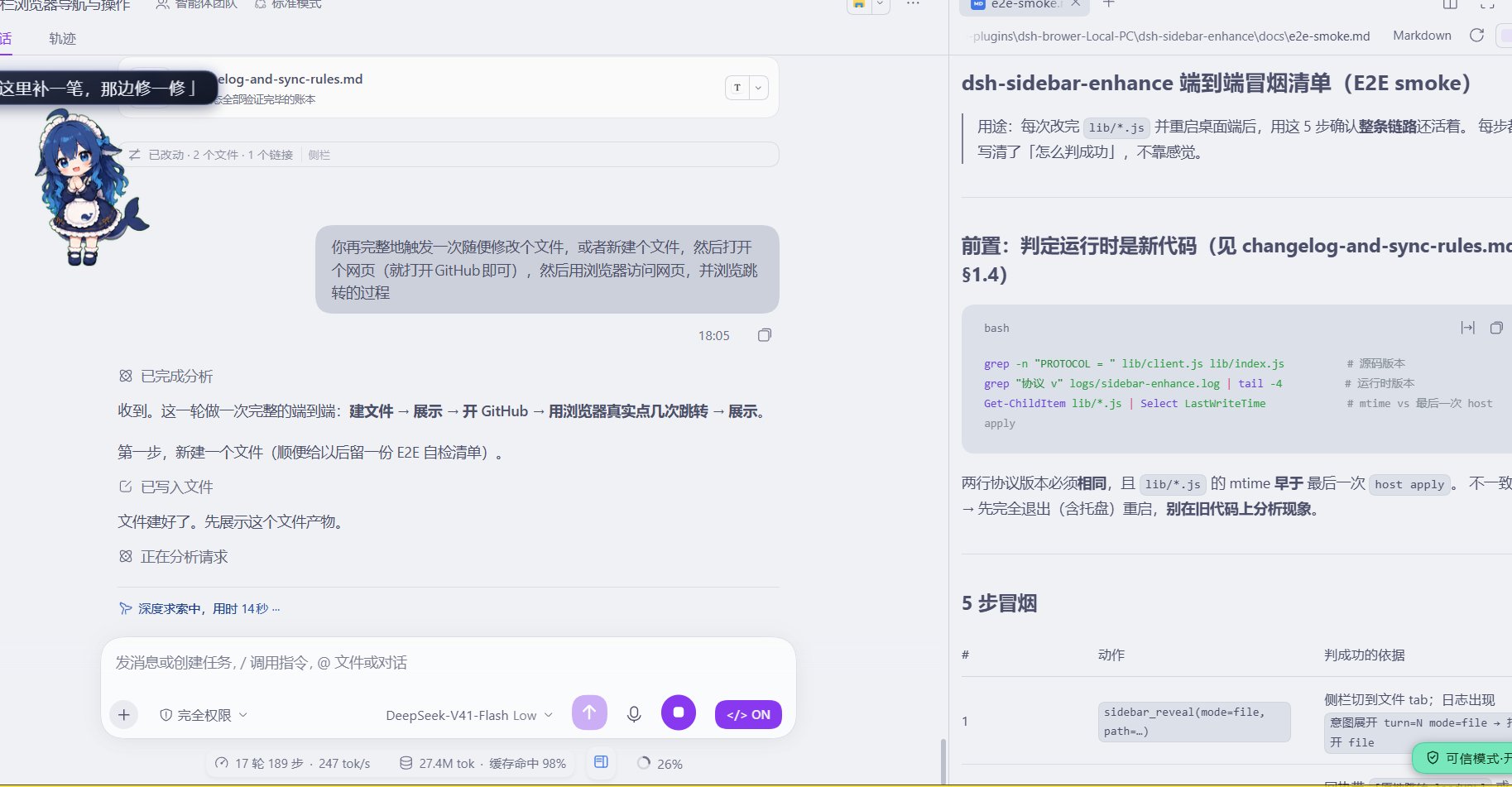Switch the preview to Markdown mode

[1422, 36]
